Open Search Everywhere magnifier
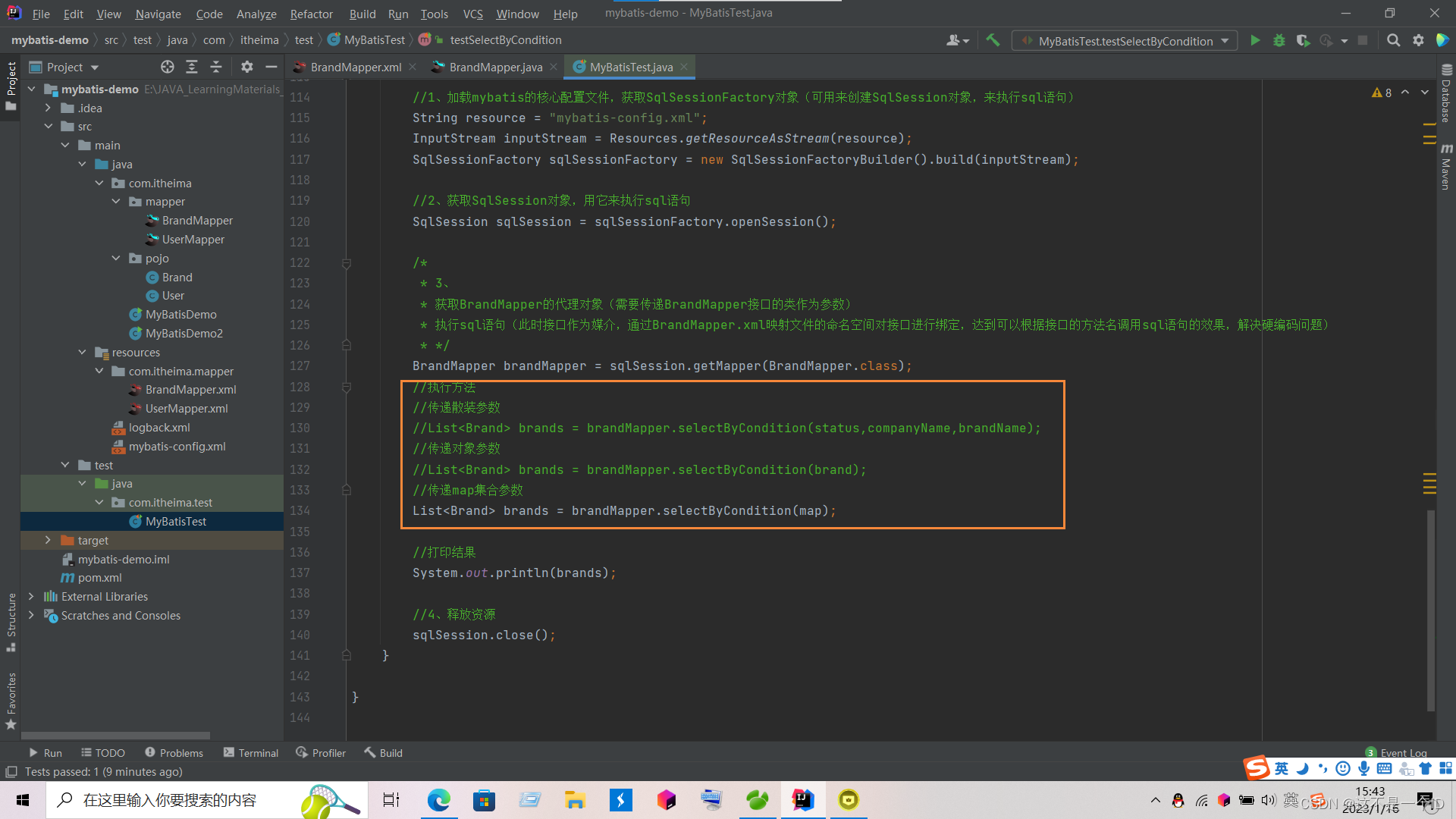 pyautogui.click(x=1393, y=41)
